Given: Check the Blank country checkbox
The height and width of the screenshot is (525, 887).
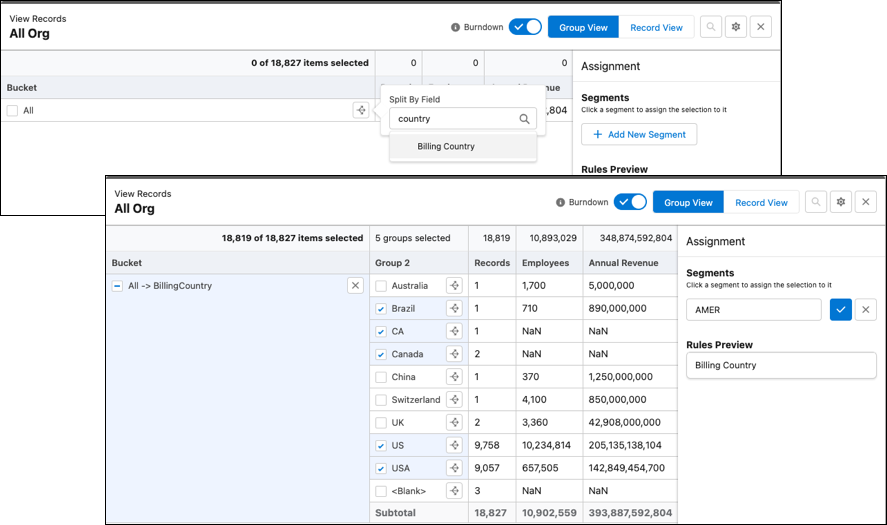Looking at the screenshot, I should (x=381, y=491).
